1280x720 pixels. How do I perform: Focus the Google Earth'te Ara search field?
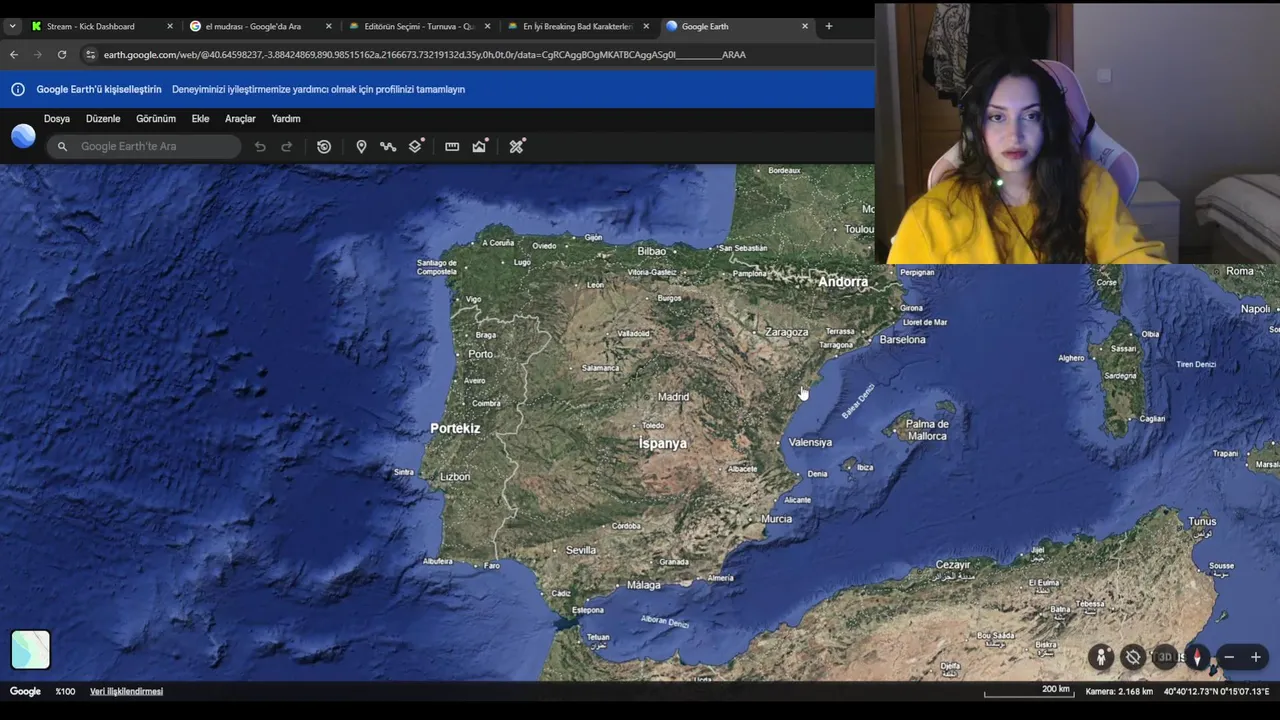(144, 146)
